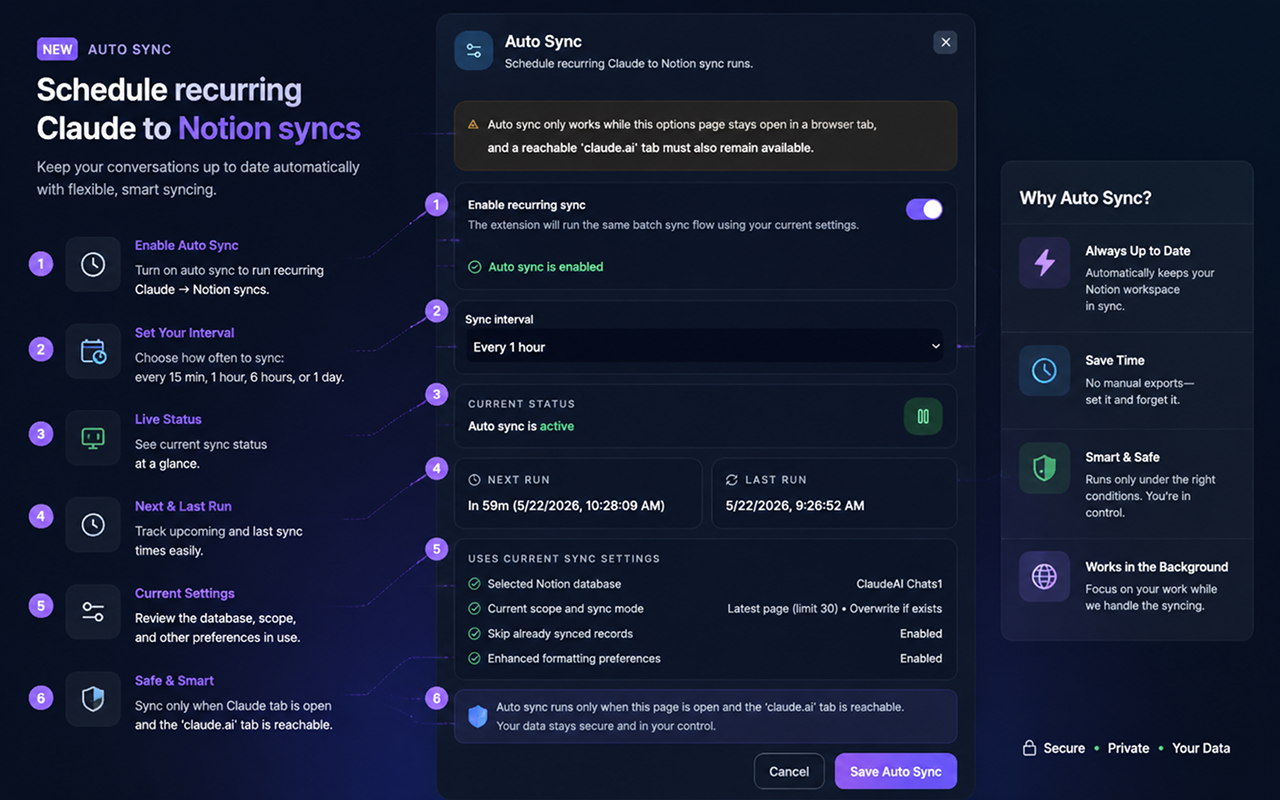Open the Sync interval dropdown showing Every 1 hour
This screenshot has width=1280, height=800.
click(705, 347)
